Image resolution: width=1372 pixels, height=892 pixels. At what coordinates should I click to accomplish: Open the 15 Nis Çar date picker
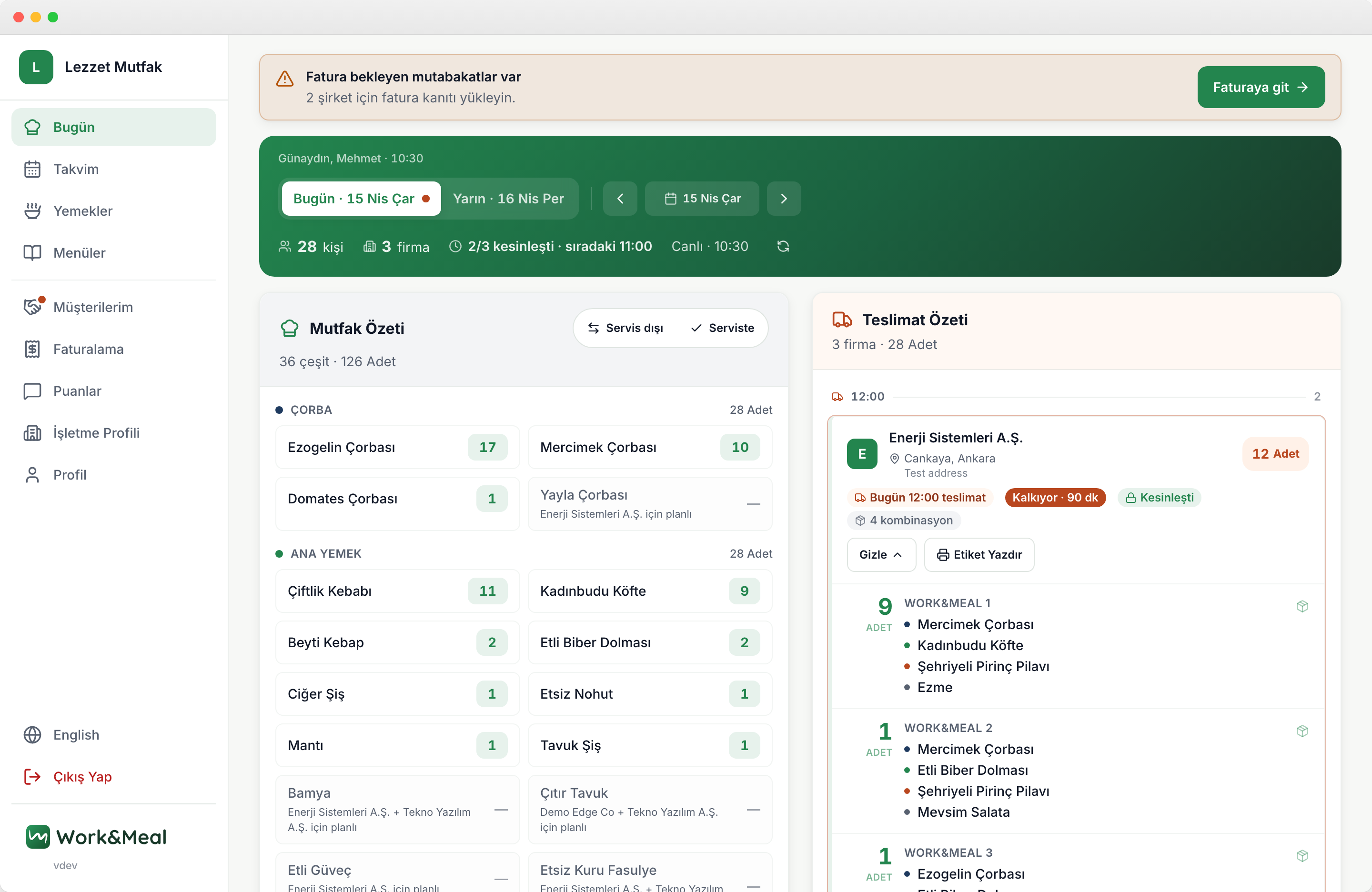pos(702,199)
